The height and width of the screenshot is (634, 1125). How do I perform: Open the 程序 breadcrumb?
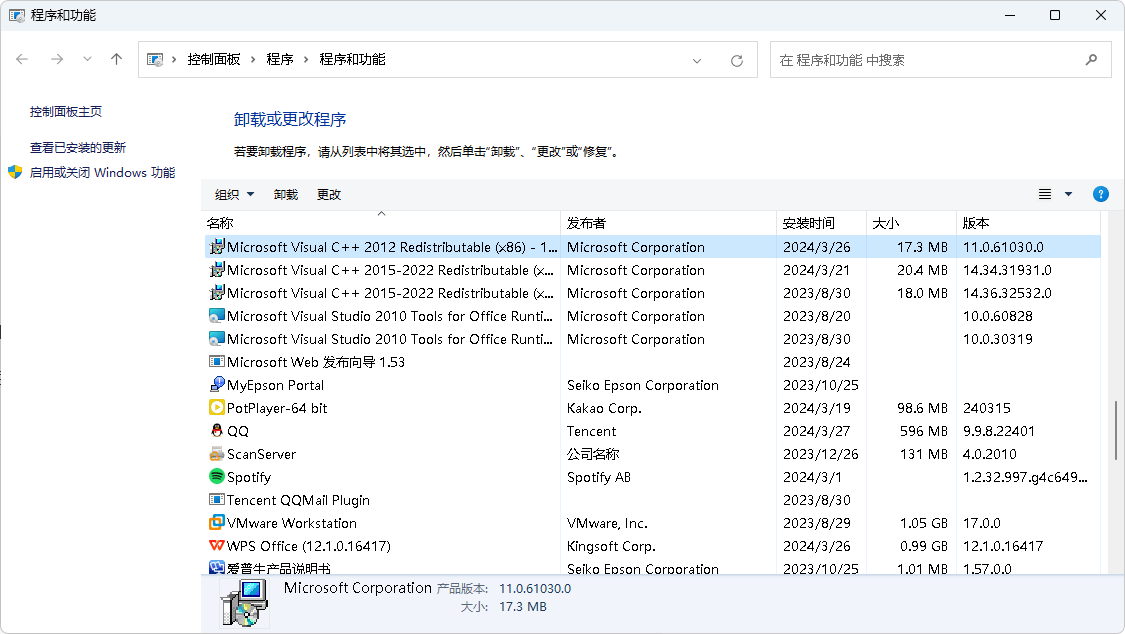click(x=280, y=60)
